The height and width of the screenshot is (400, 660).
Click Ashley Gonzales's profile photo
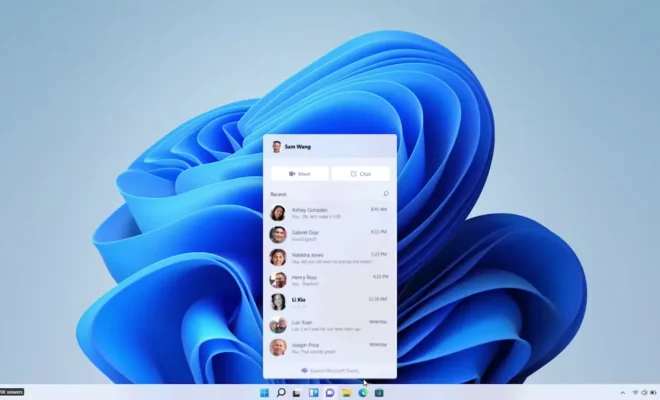(278, 213)
